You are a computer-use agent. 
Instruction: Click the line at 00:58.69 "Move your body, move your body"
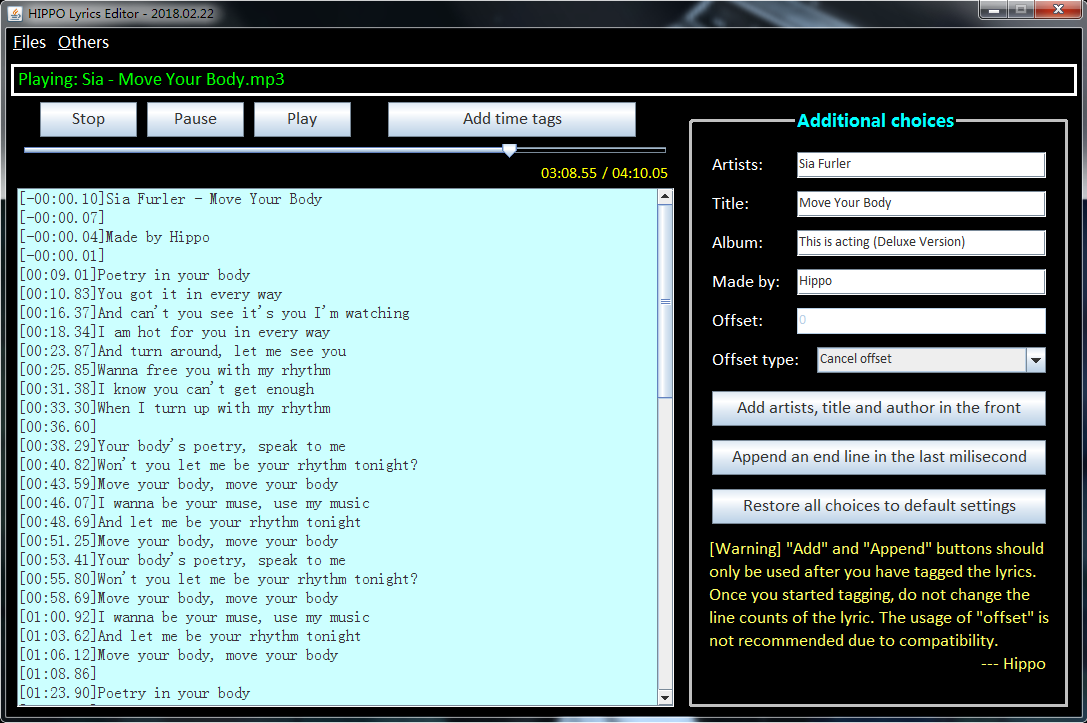[179, 598]
